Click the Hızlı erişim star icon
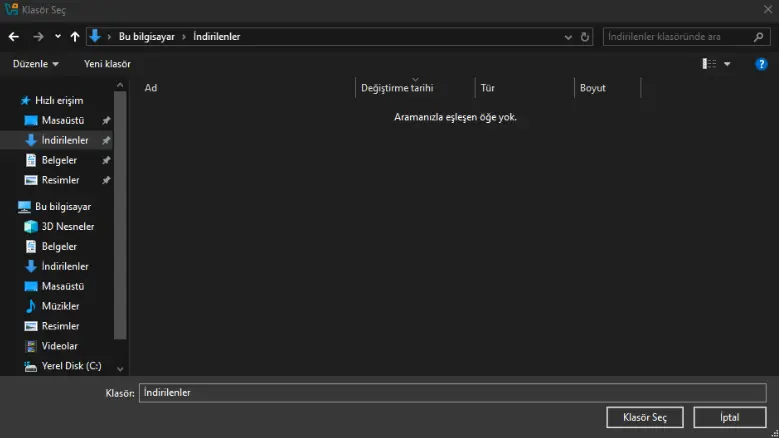This screenshot has height=438, width=779. 25,101
